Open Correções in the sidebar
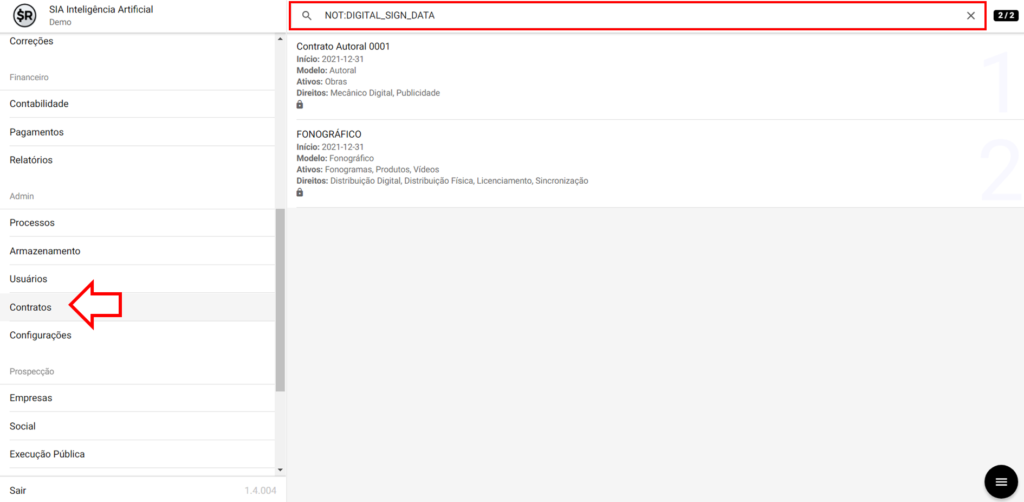The height and width of the screenshot is (502, 1024). click(x=31, y=41)
